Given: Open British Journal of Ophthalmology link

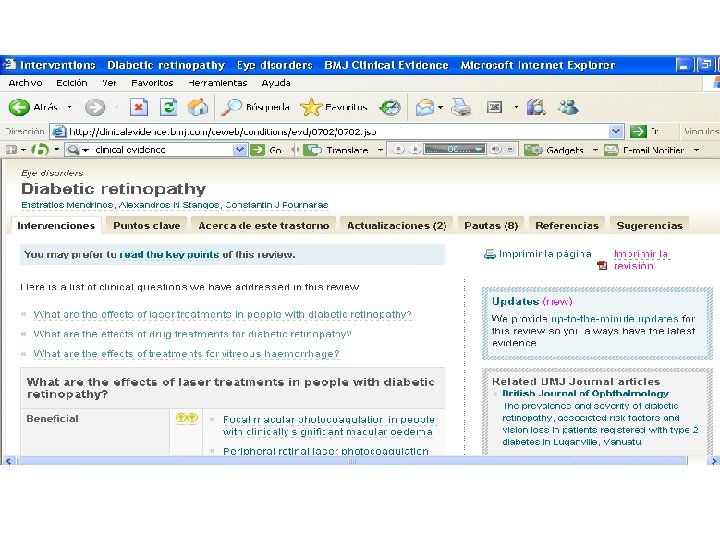Looking at the screenshot, I should (x=585, y=394).
